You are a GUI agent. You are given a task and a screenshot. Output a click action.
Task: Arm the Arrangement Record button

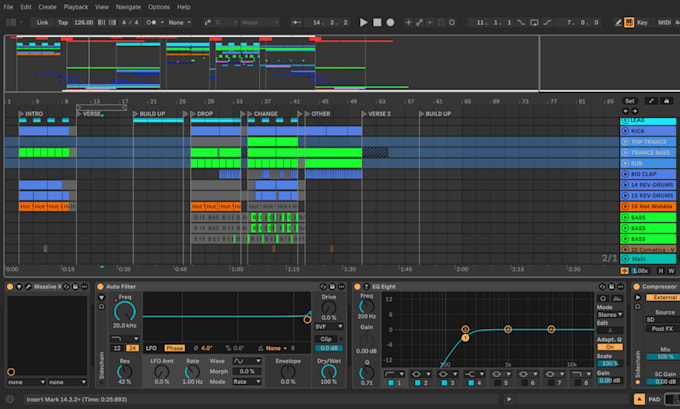point(390,22)
